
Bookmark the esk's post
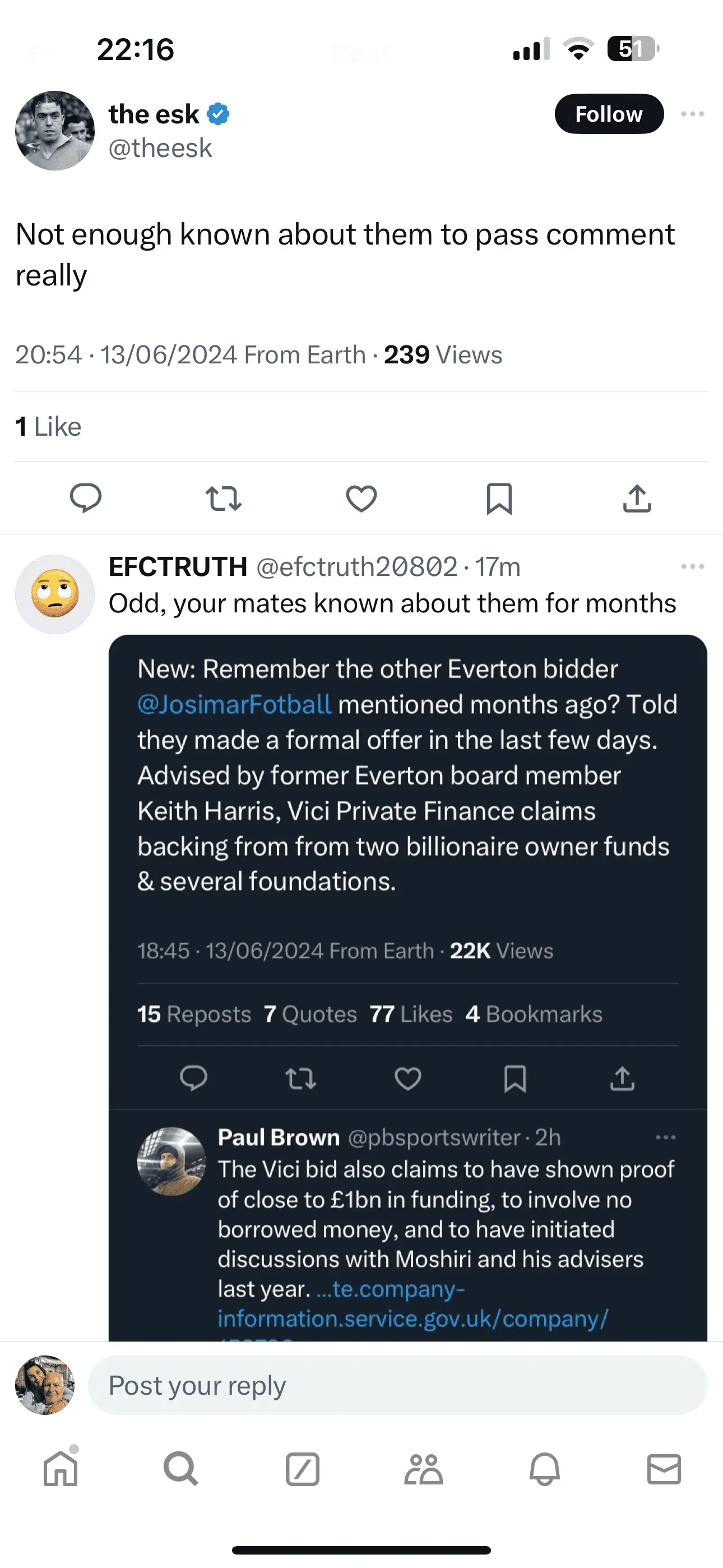(x=499, y=499)
